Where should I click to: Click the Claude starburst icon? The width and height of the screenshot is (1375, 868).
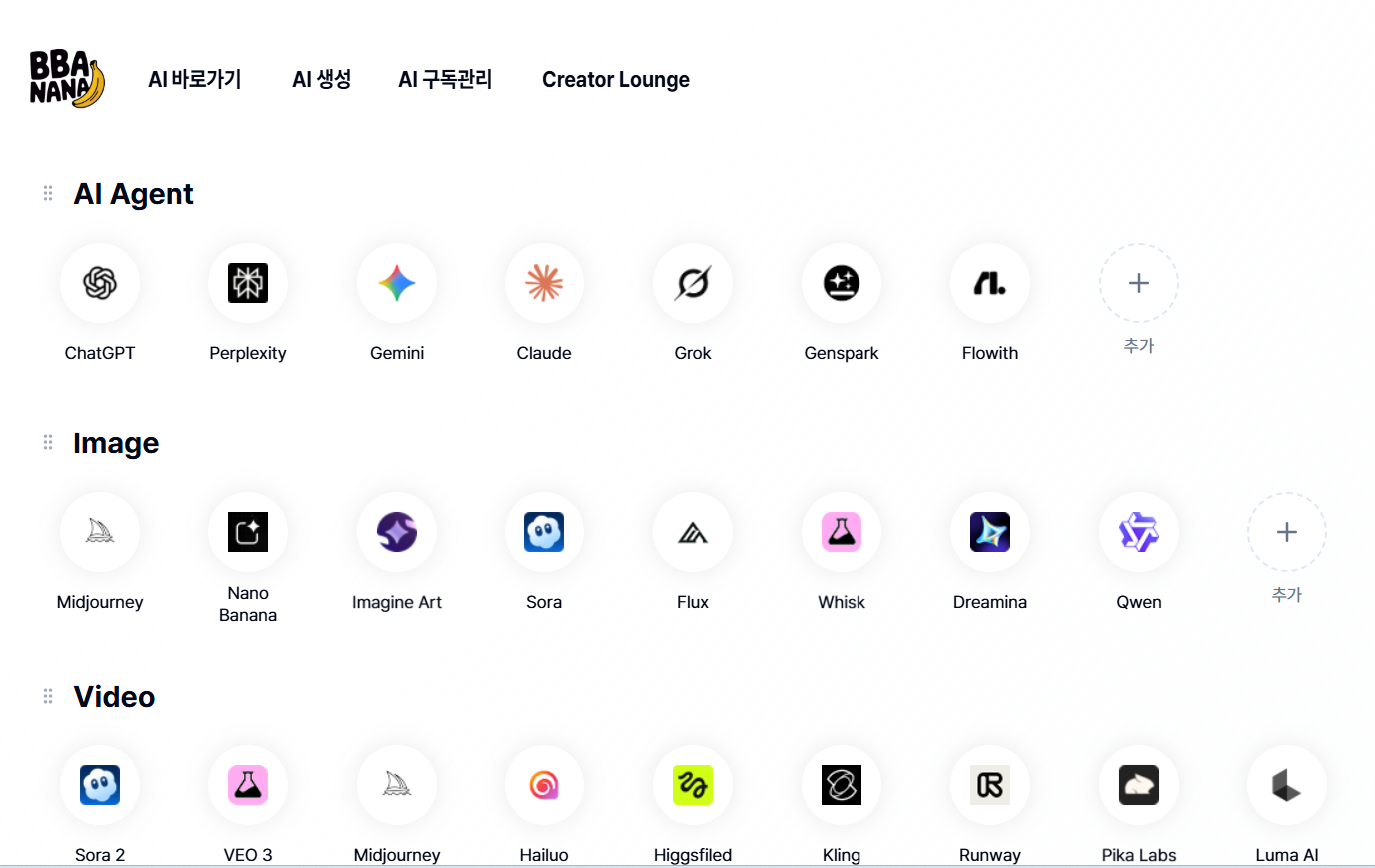(x=544, y=283)
